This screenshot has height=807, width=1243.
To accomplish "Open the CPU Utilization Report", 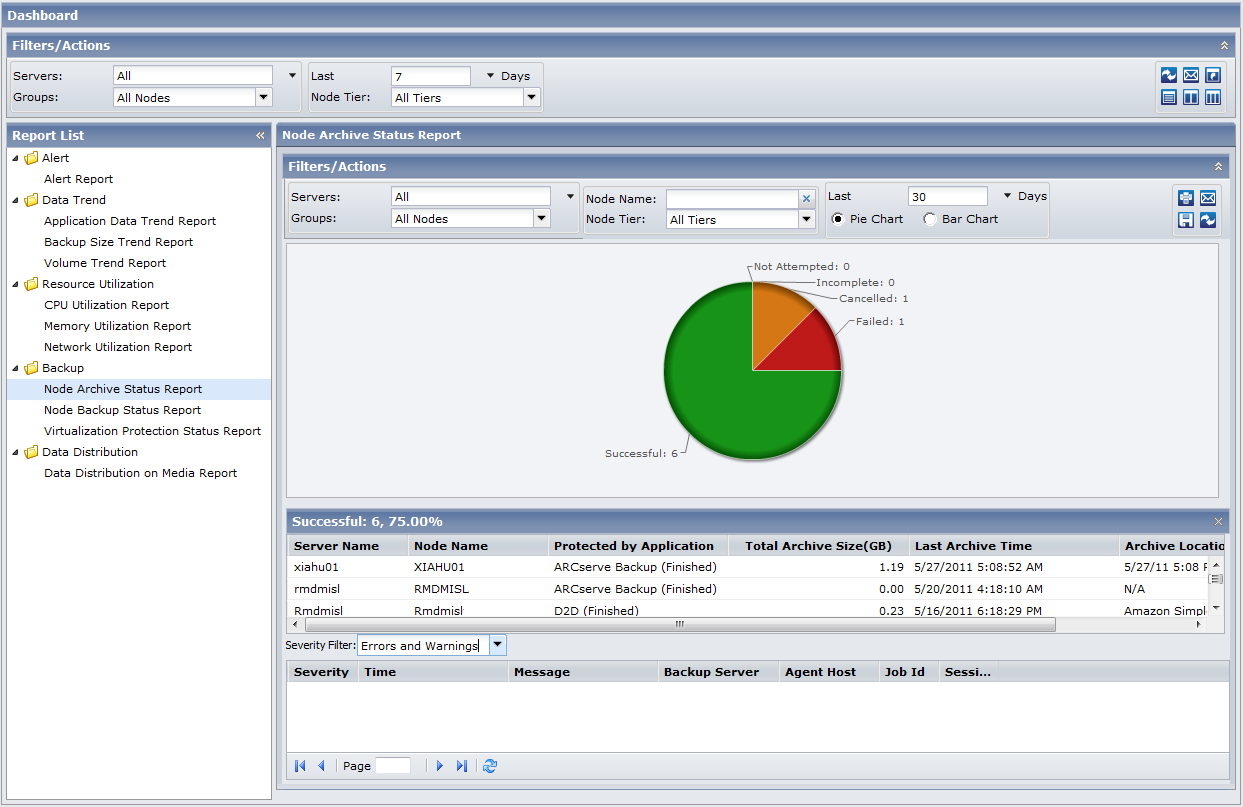I will coord(106,305).
